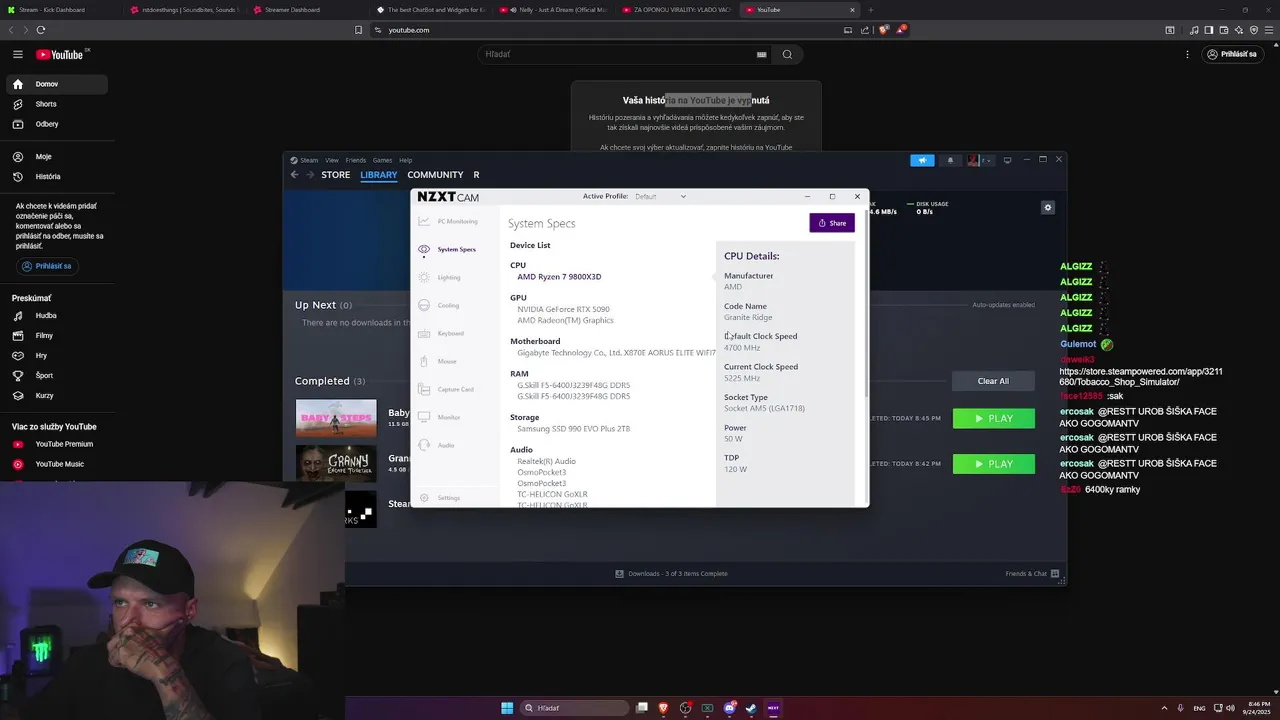Open YouTube hamburger menu
The height and width of the screenshot is (720, 1280).
(x=18, y=54)
